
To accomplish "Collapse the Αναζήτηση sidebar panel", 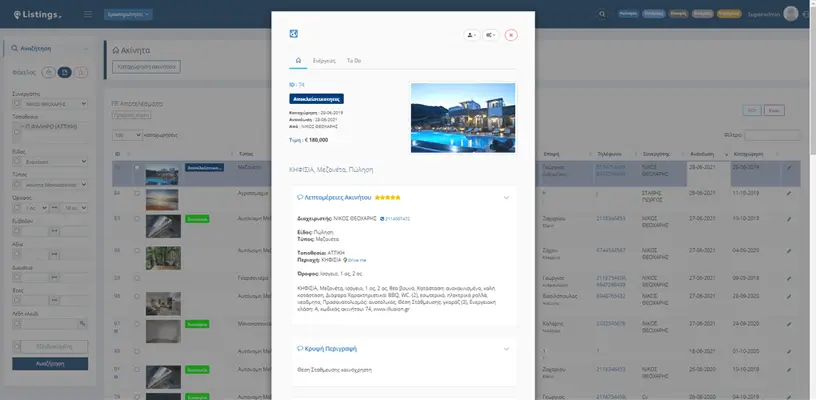I will coord(86,49).
